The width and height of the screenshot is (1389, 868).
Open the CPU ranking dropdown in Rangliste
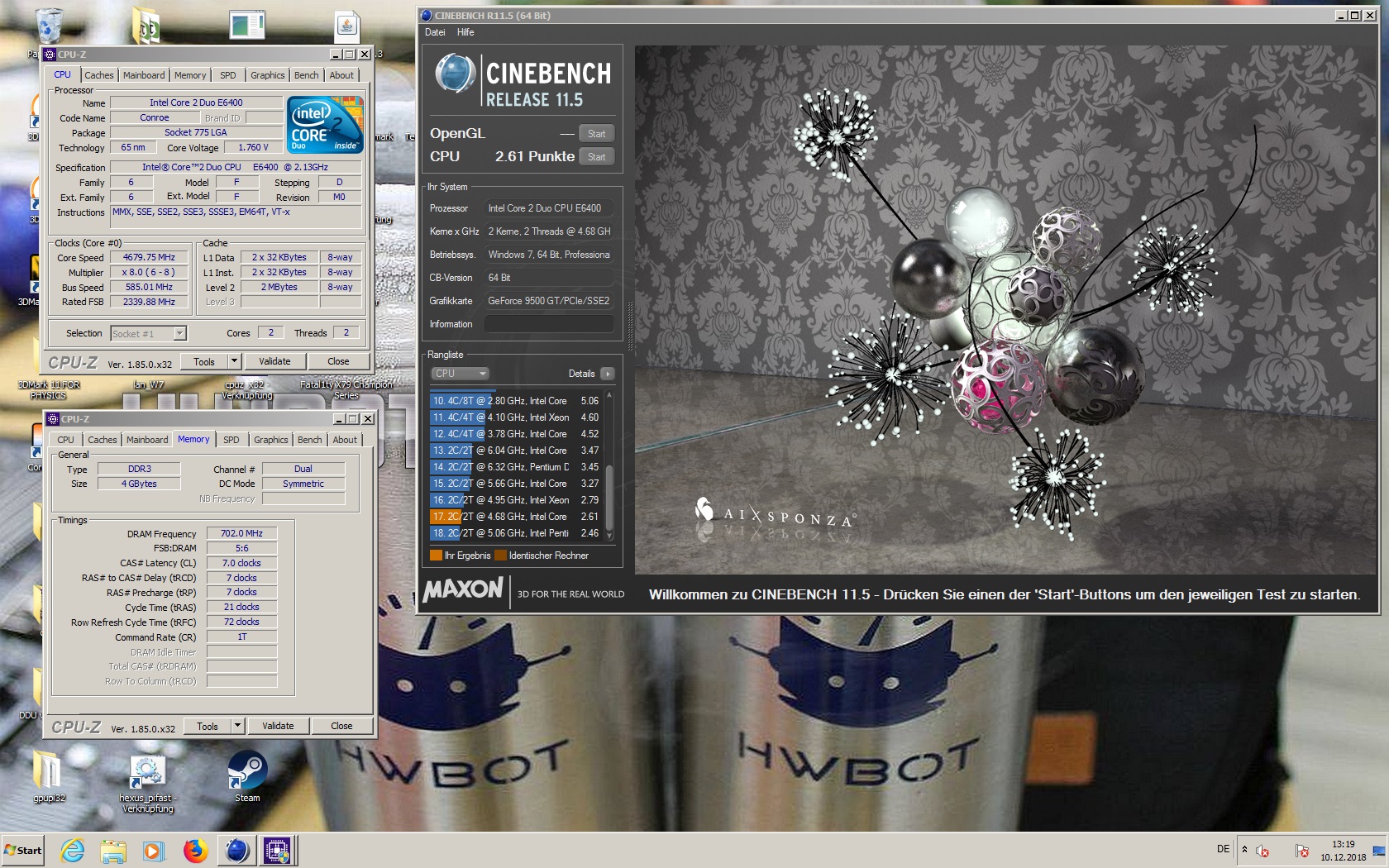click(x=460, y=374)
